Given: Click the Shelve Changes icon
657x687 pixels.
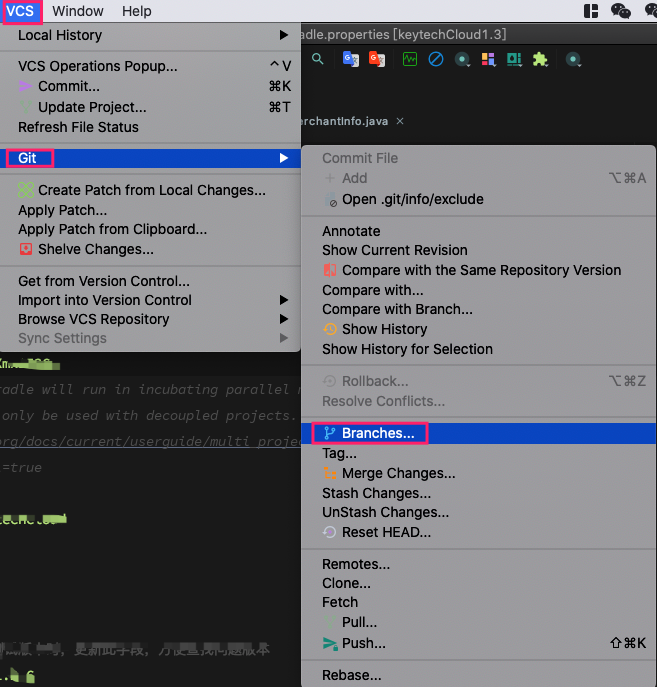Looking at the screenshot, I should tap(26, 249).
